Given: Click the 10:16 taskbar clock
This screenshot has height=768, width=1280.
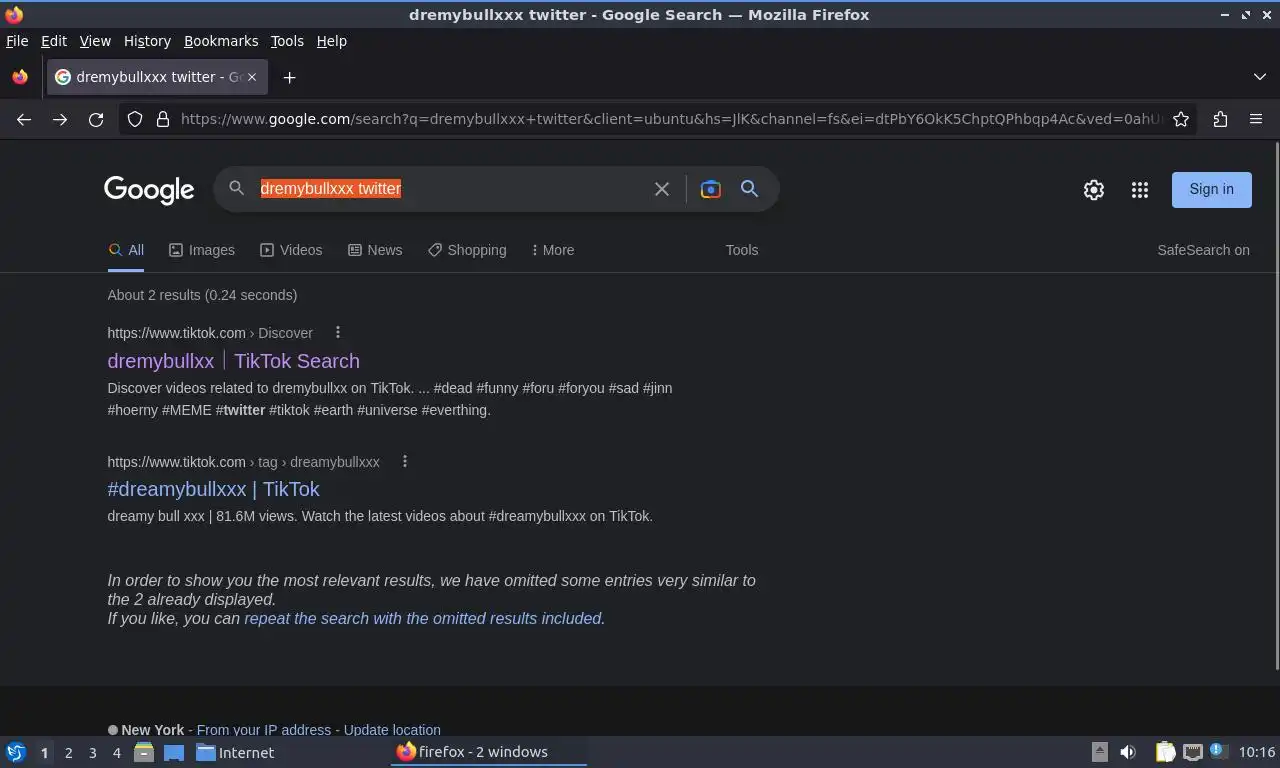Looking at the screenshot, I should [x=1256, y=752].
